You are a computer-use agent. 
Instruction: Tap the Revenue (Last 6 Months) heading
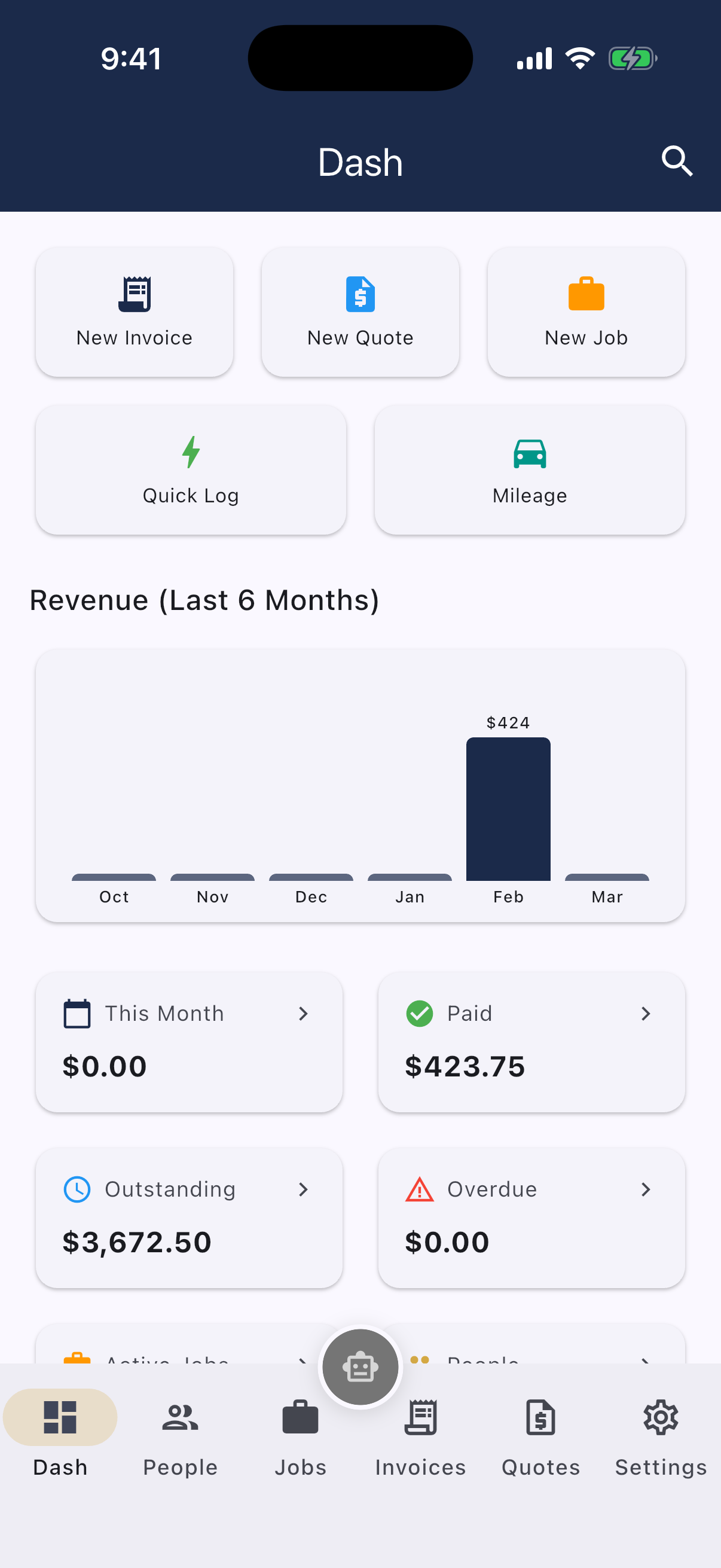click(204, 600)
